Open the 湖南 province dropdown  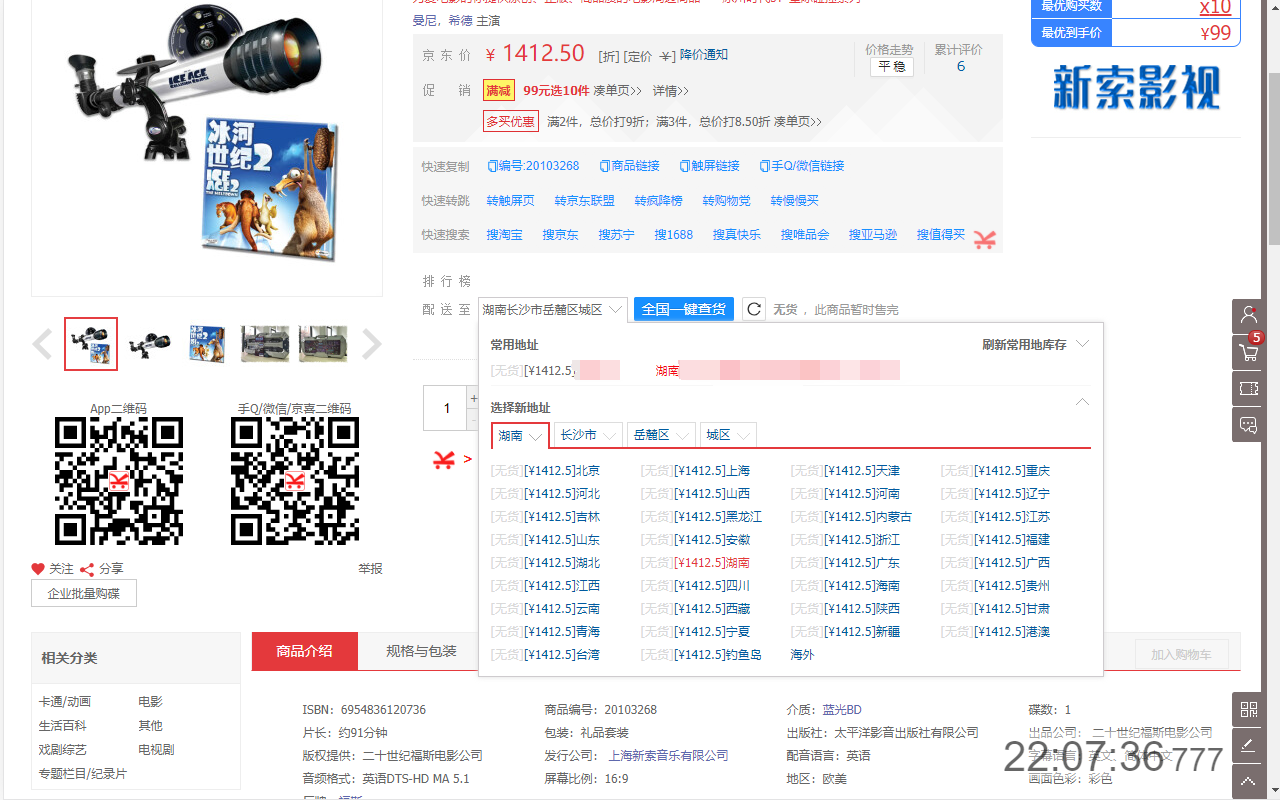[519, 435]
